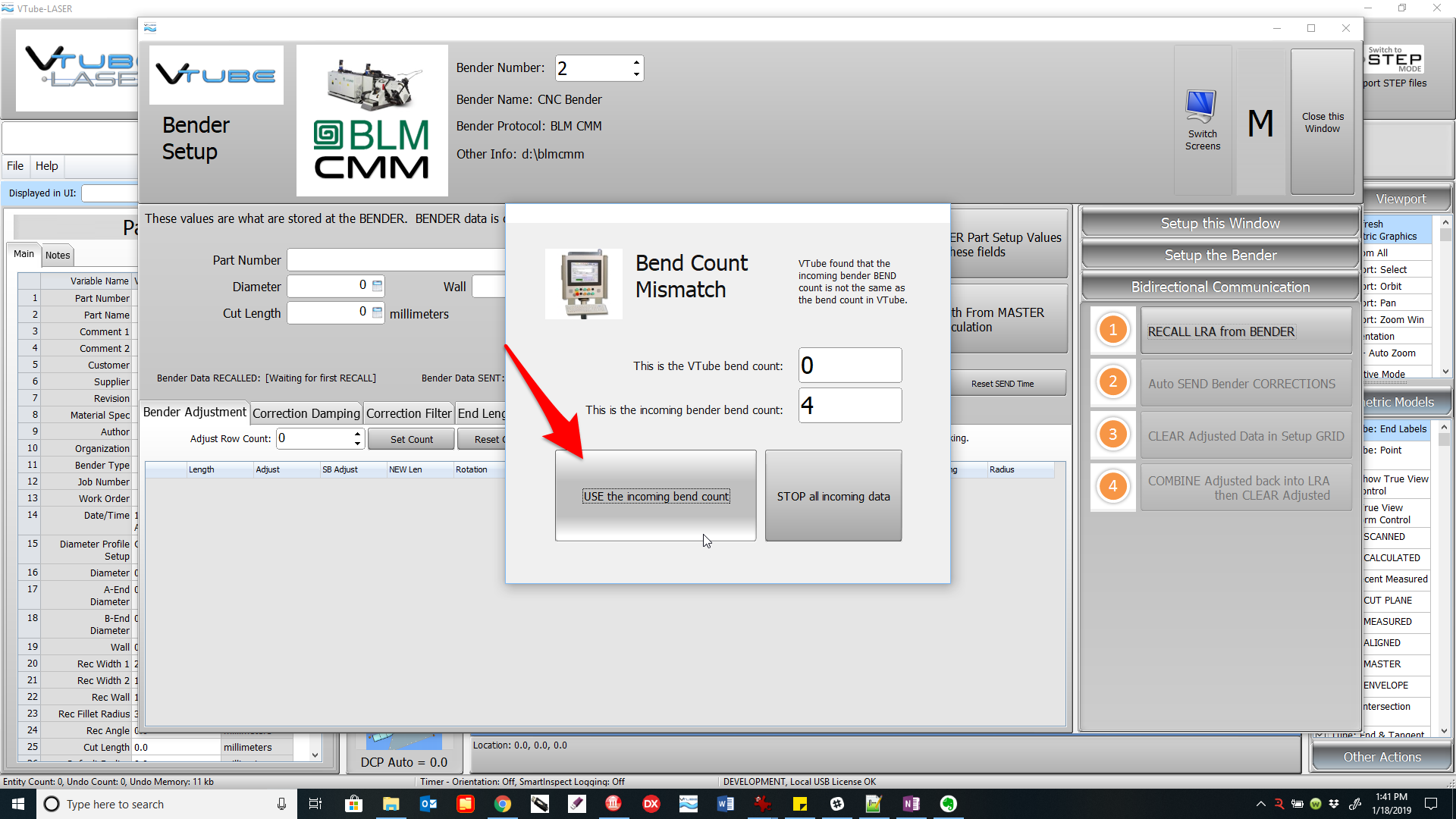Screen dimensions: 1456x819
Task: Switch to the Correction Damping tab
Action: point(306,413)
